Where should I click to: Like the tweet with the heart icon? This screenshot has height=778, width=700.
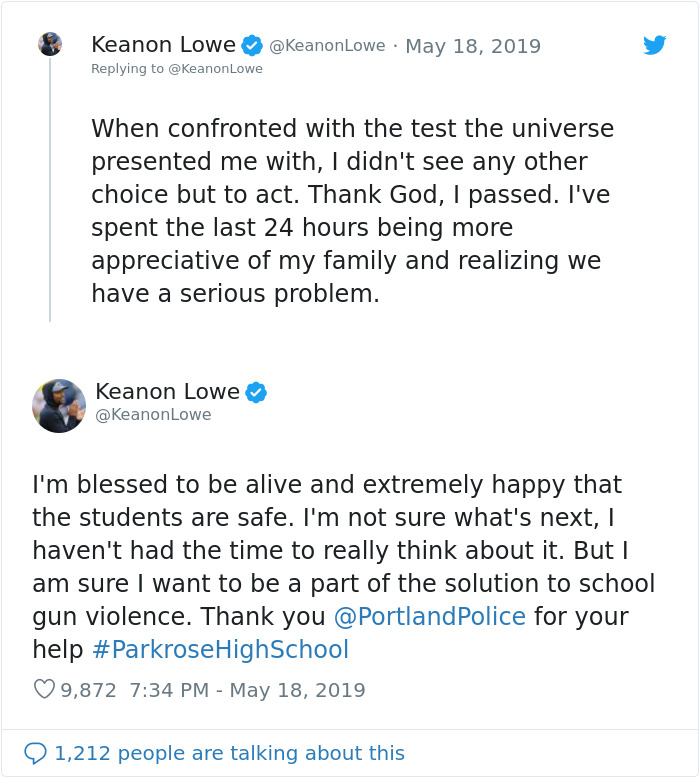click(x=44, y=690)
